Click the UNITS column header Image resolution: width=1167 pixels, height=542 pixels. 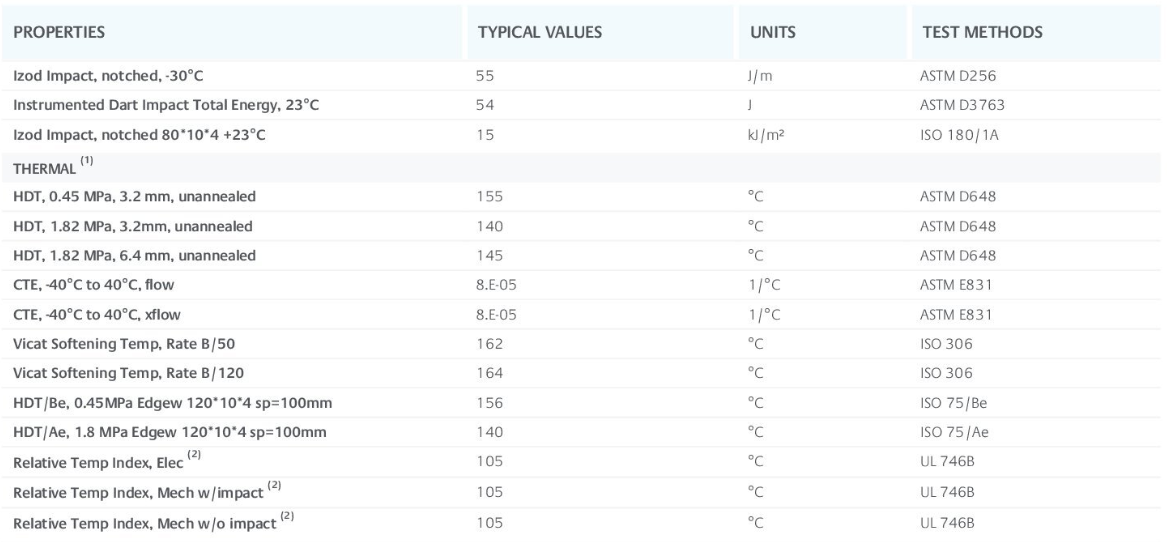(x=772, y=32)
